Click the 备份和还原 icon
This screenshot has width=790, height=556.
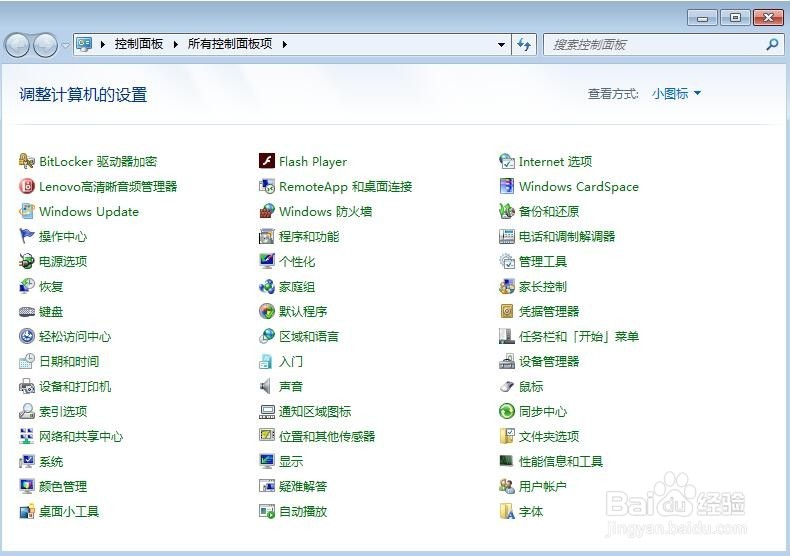tap(506, 212)
